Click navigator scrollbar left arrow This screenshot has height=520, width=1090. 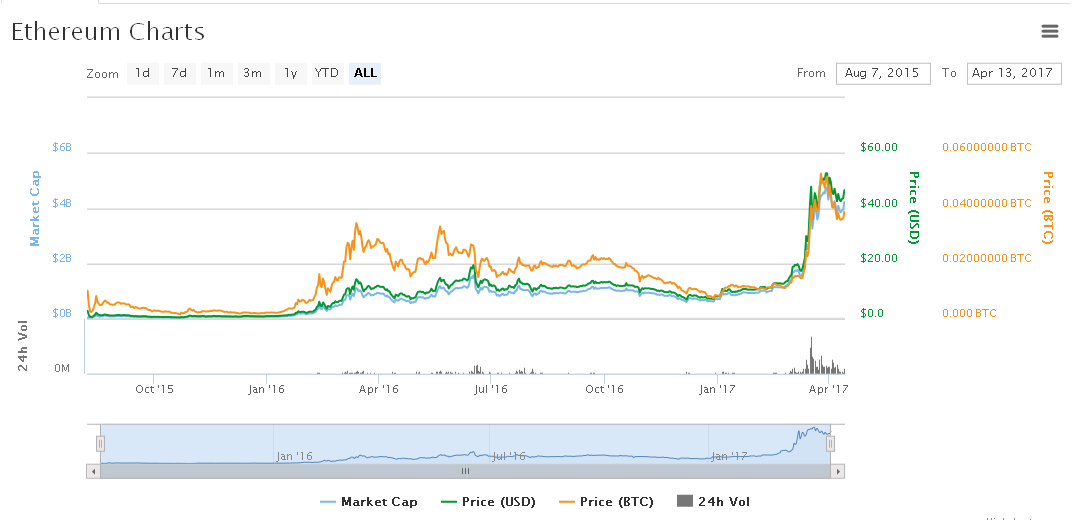[x=93, y=471]
